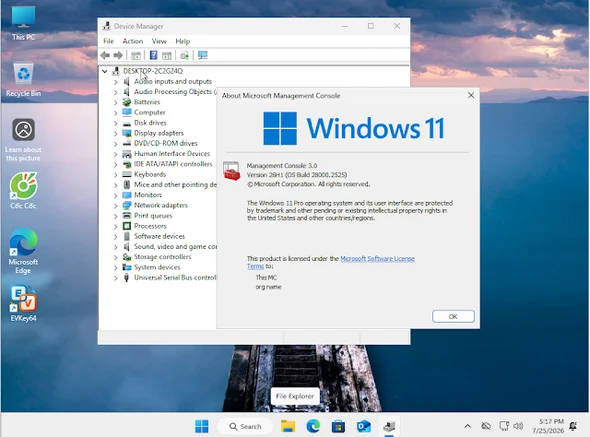Click the This PC desktop icon
Screen dimensions: 590x437
point(23,23)
